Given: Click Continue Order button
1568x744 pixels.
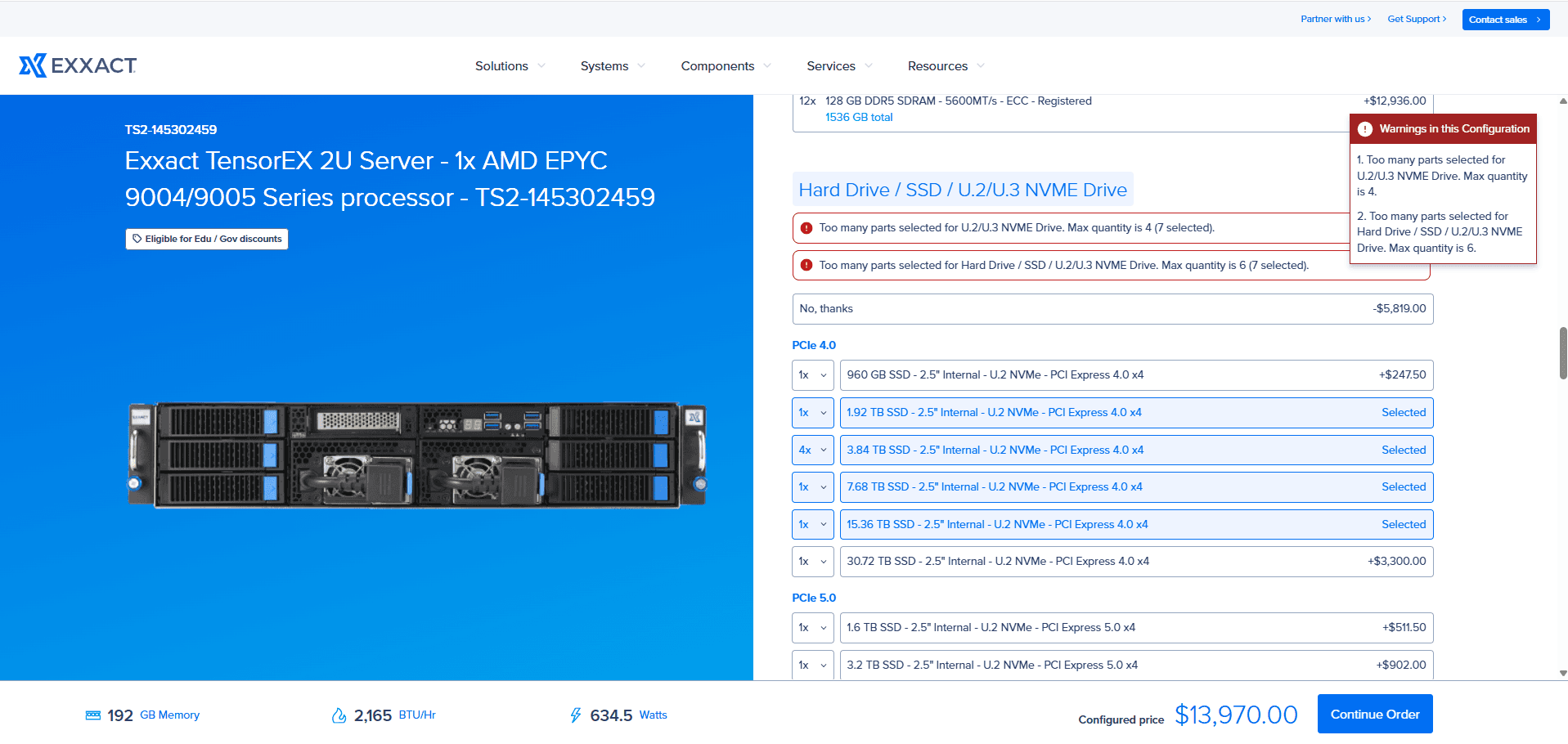Looking at the screenshot, I should tap(1375, 714).
